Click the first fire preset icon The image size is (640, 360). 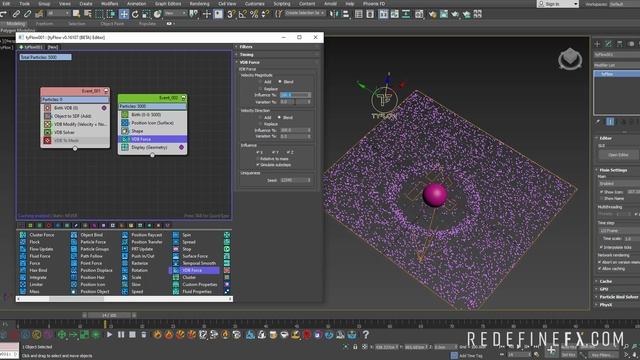157,335
